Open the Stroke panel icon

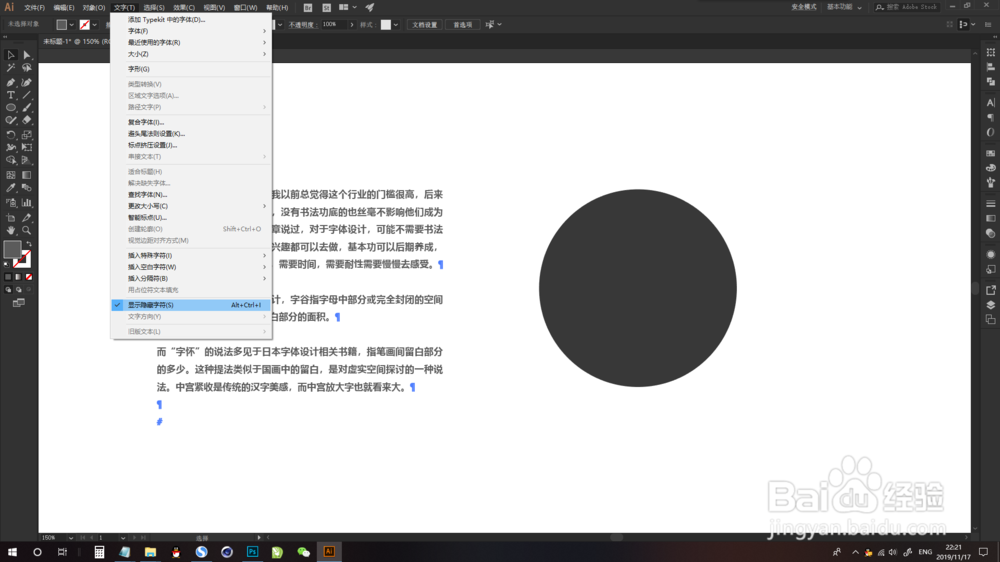tap(990, 203)
